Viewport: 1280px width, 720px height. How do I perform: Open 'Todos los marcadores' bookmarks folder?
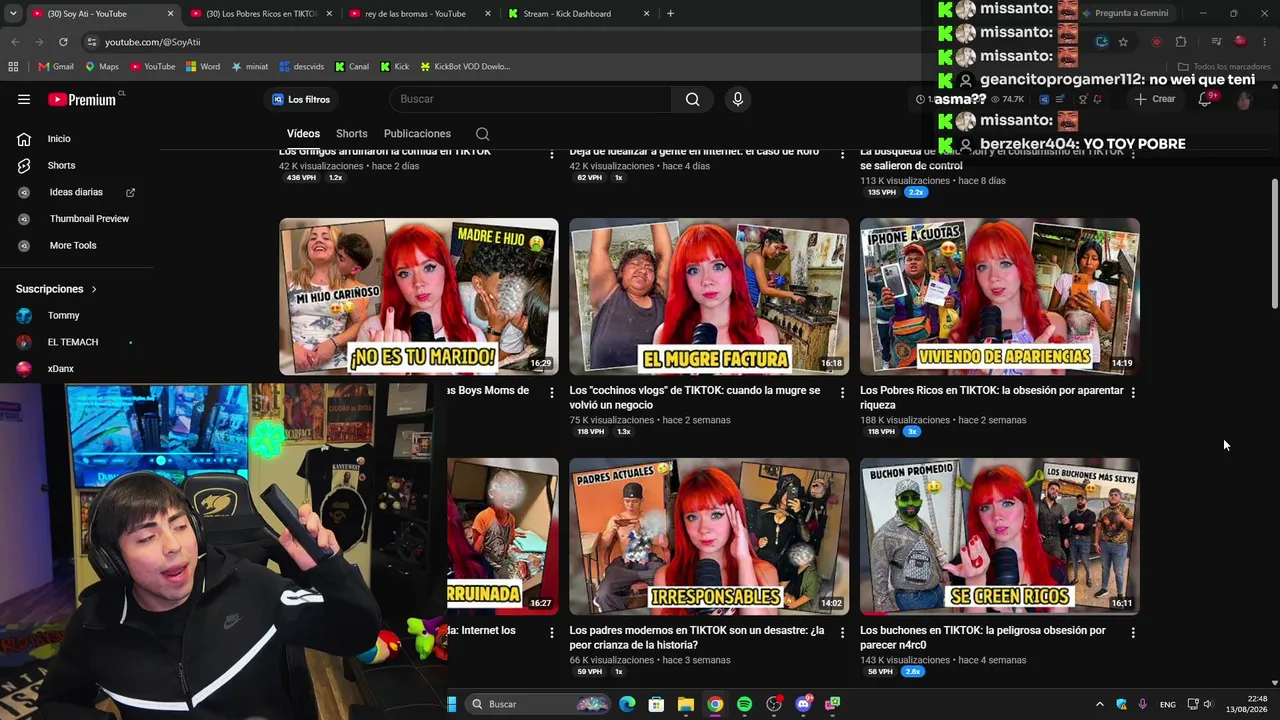pos(1225,67)
